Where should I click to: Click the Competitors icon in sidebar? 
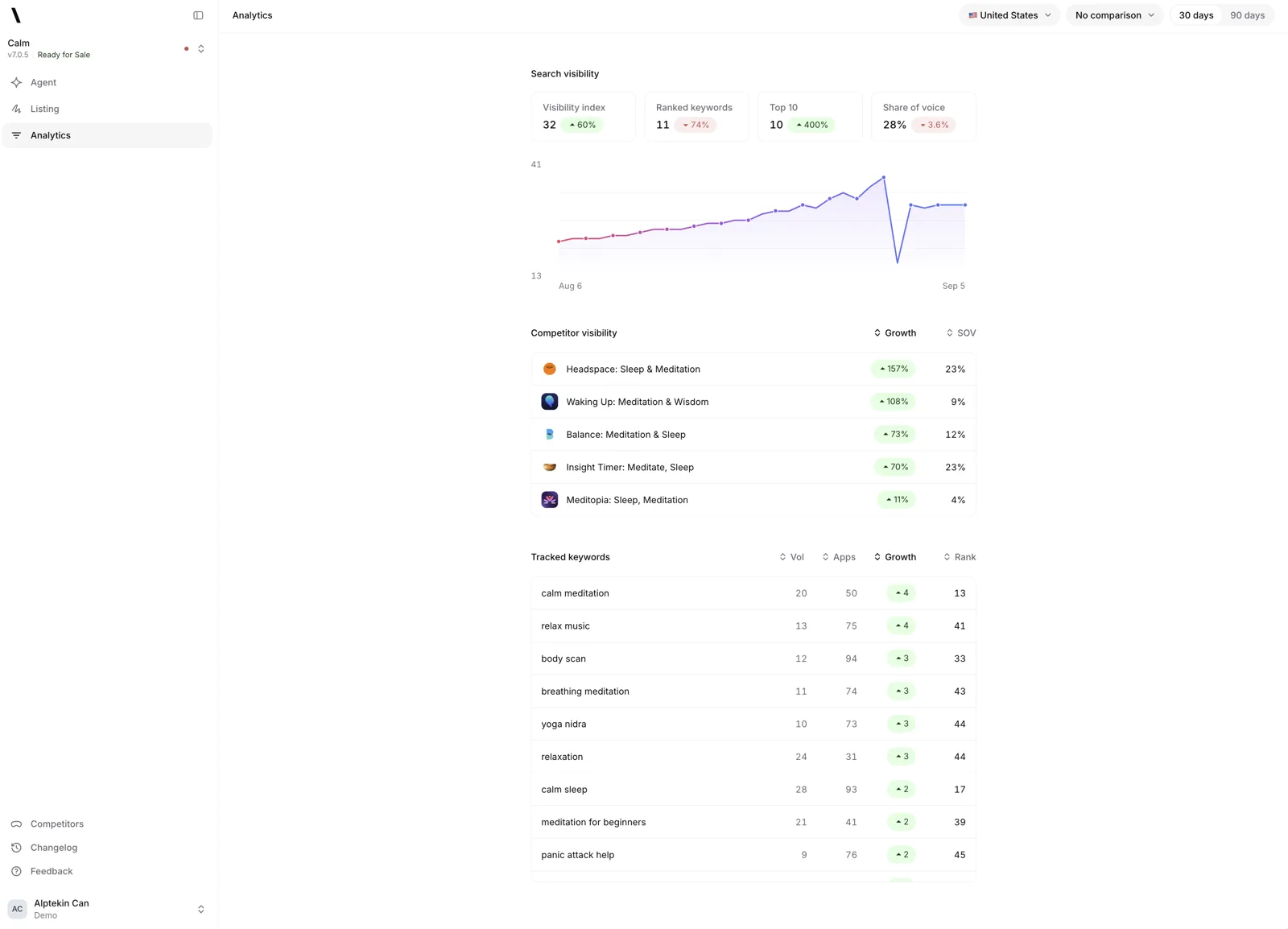tap(16, 824)
